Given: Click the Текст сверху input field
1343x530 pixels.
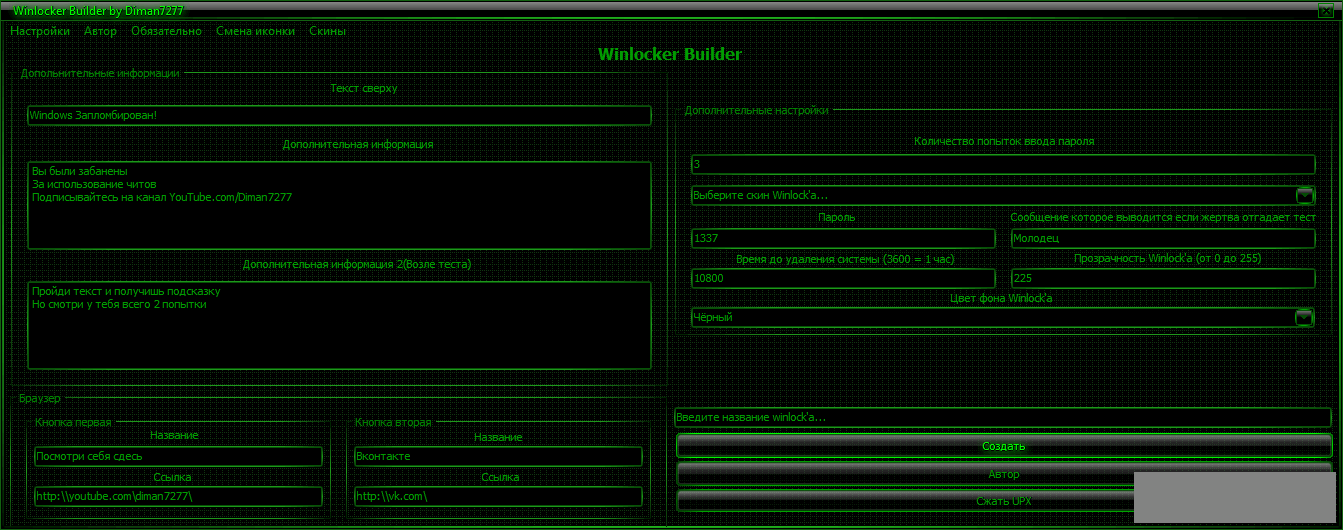Looking at the screenshot, I should [x=339, y=116].
